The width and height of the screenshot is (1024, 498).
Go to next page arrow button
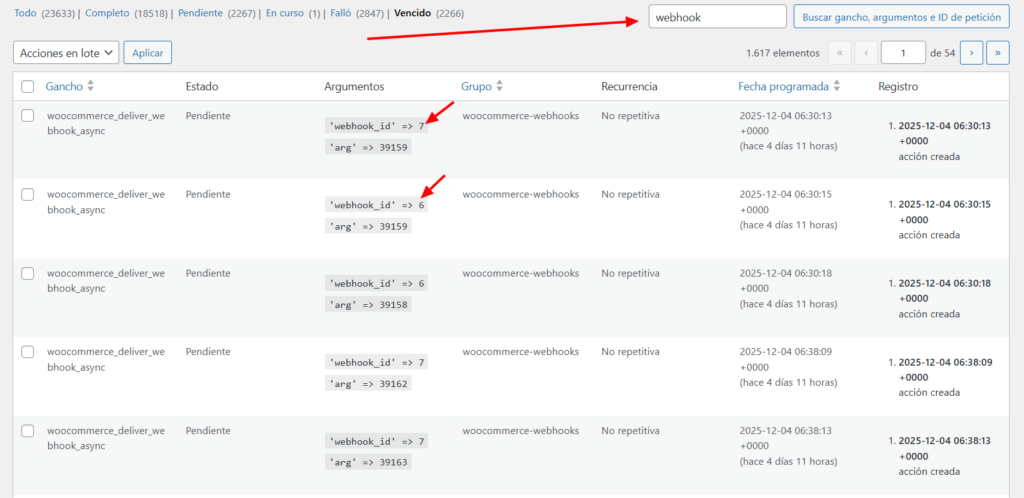tap(971, 53)
